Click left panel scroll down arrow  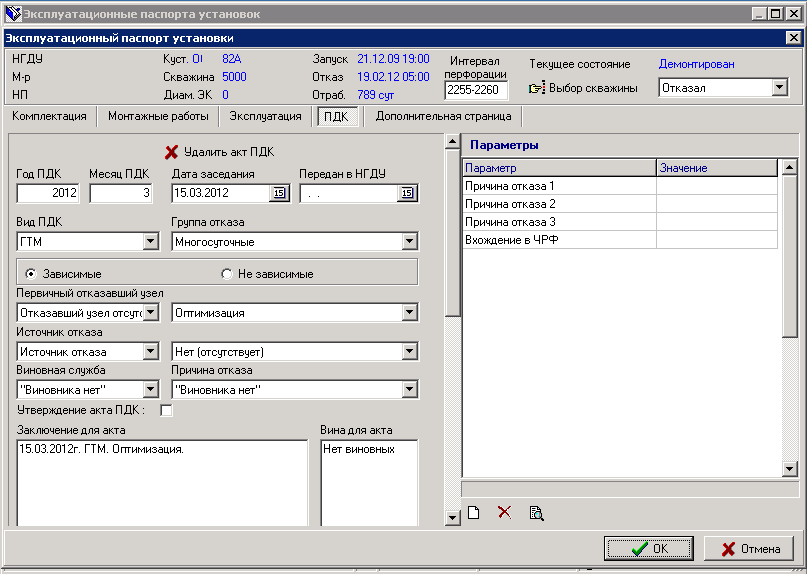coord(452,517)
